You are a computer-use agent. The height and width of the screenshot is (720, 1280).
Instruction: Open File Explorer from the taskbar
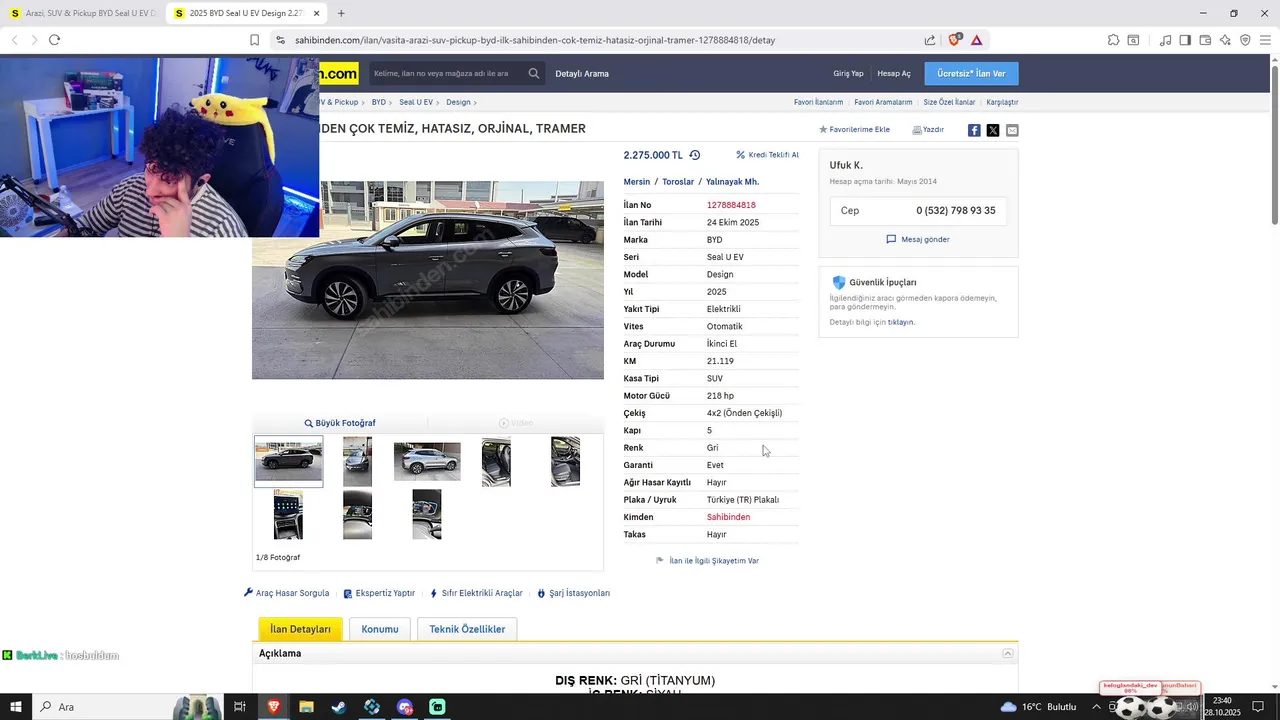pos(306,707)
